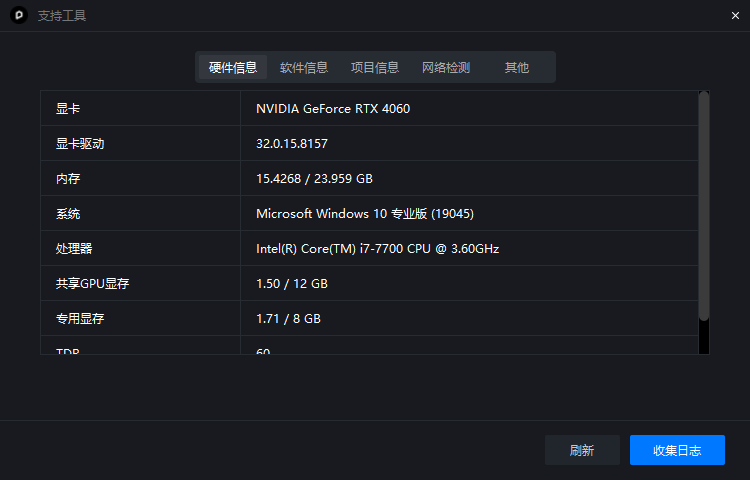Viewport: 750px width, 480px height.
Task: Open the 软件信息 tab
Action: pyautogui.click(x=304, y=68)
